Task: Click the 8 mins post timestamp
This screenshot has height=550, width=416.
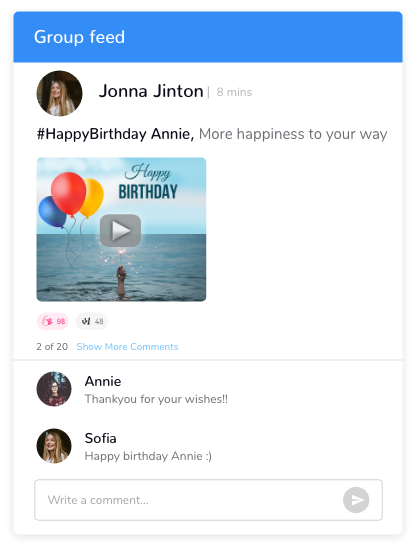Action: point(234,92)
